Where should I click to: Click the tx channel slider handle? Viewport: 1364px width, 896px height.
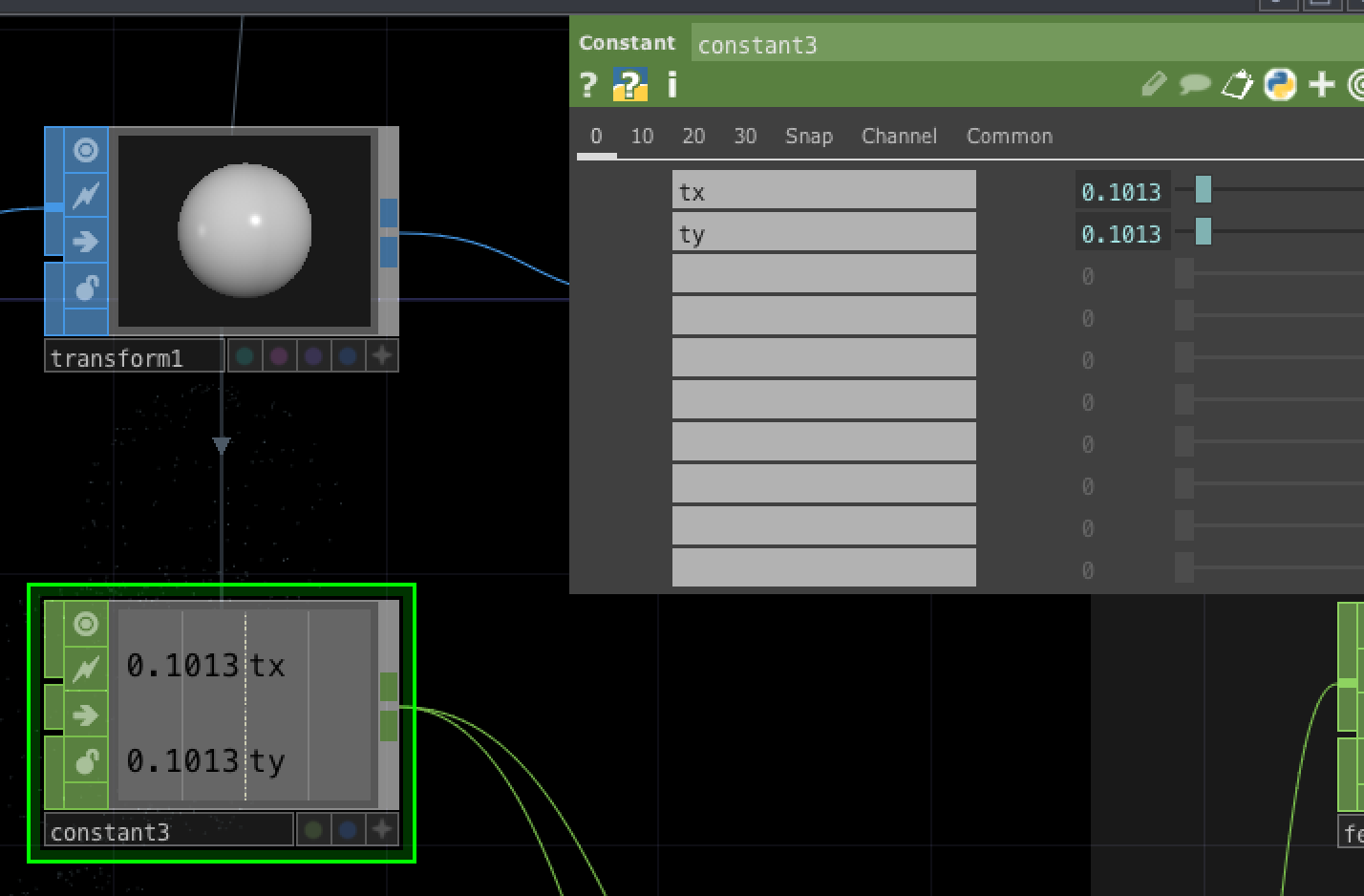1204,190
